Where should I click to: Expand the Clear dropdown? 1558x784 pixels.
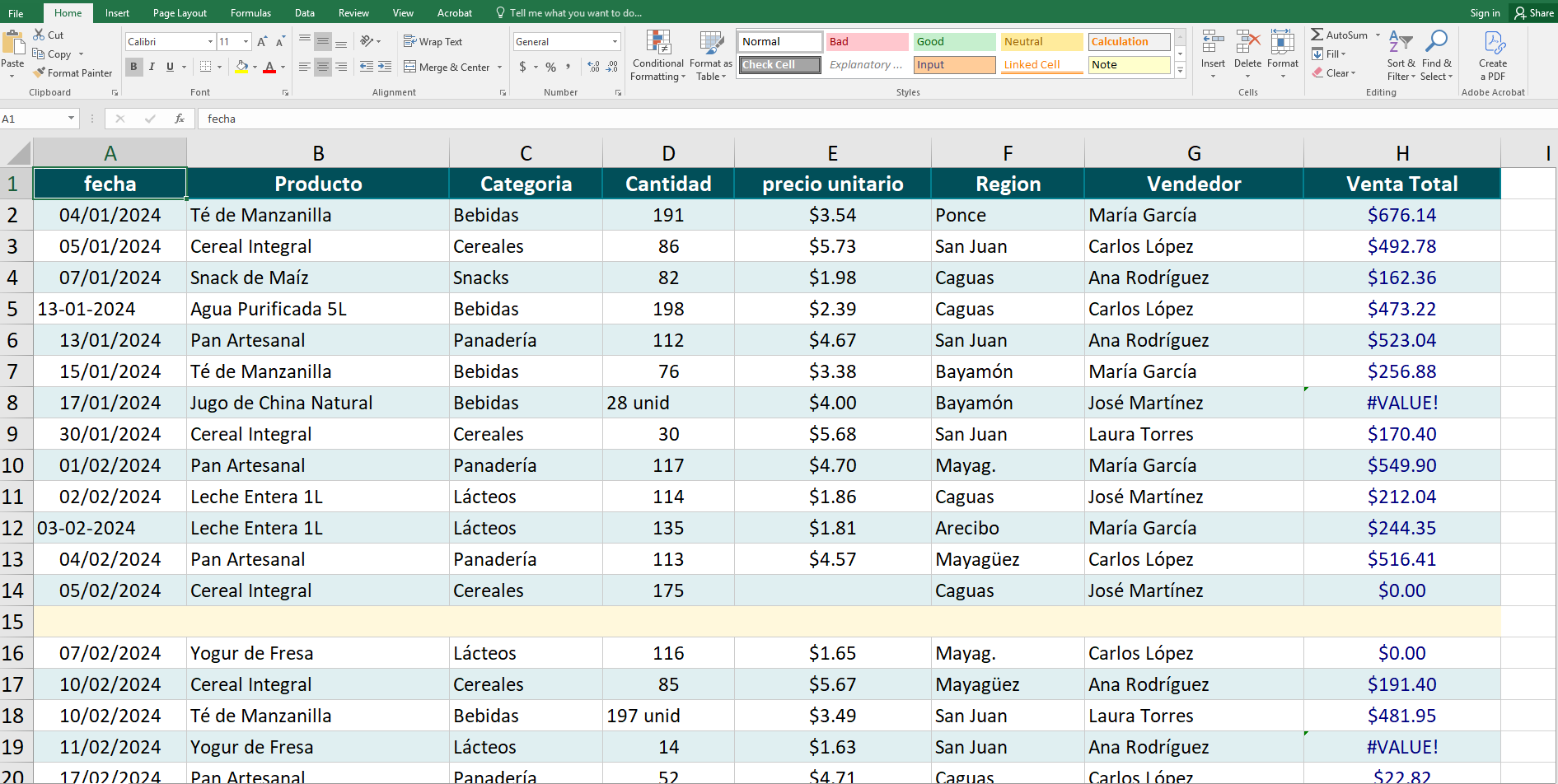(x=1334, y=72)
